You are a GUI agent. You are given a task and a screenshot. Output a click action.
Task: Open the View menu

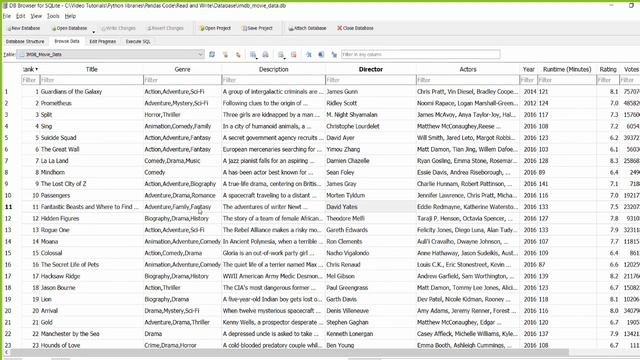[x=36, y=16]
